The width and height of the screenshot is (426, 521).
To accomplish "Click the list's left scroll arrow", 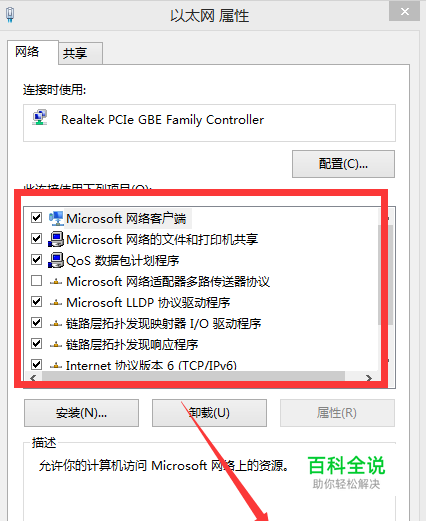I will tap(33, 378).
